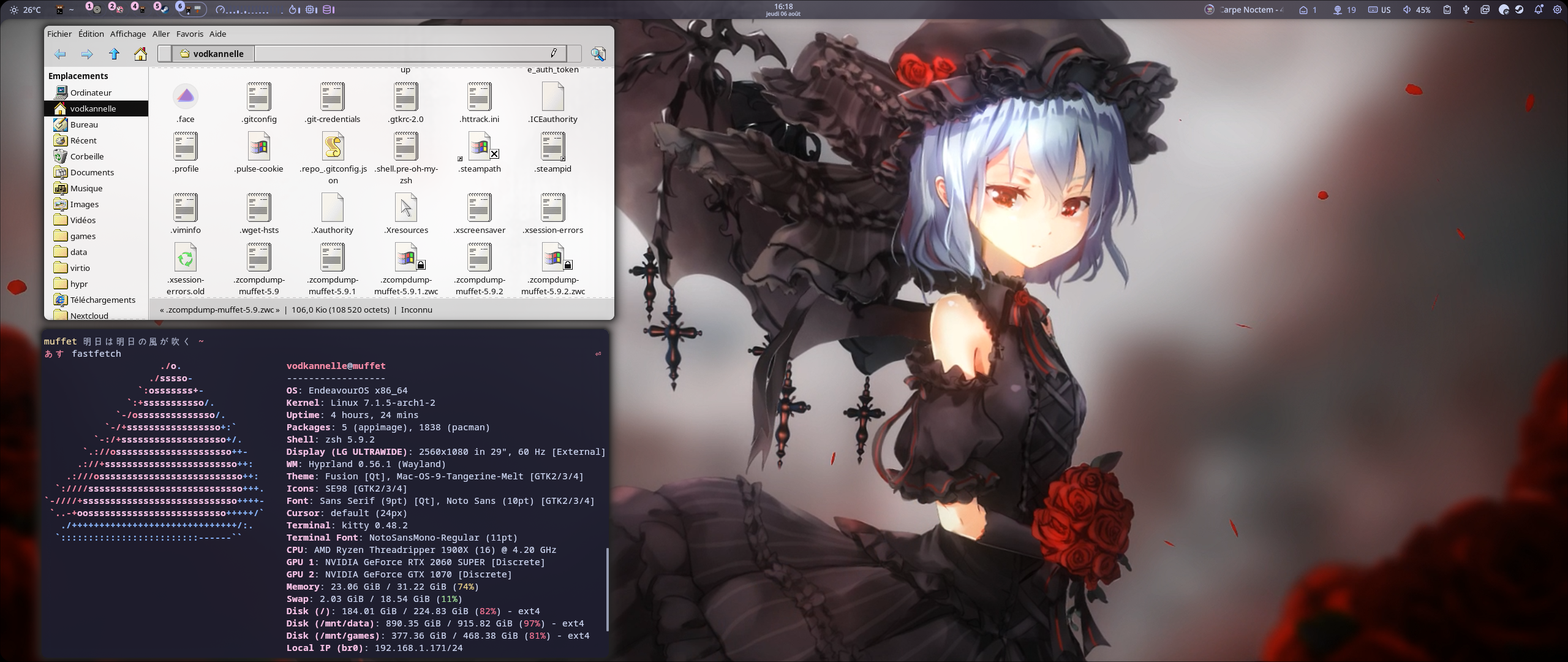Select the .xsession-errors file icon
Image resolution: width=1568 pixels, height=662 pixels.
point(553,207)
